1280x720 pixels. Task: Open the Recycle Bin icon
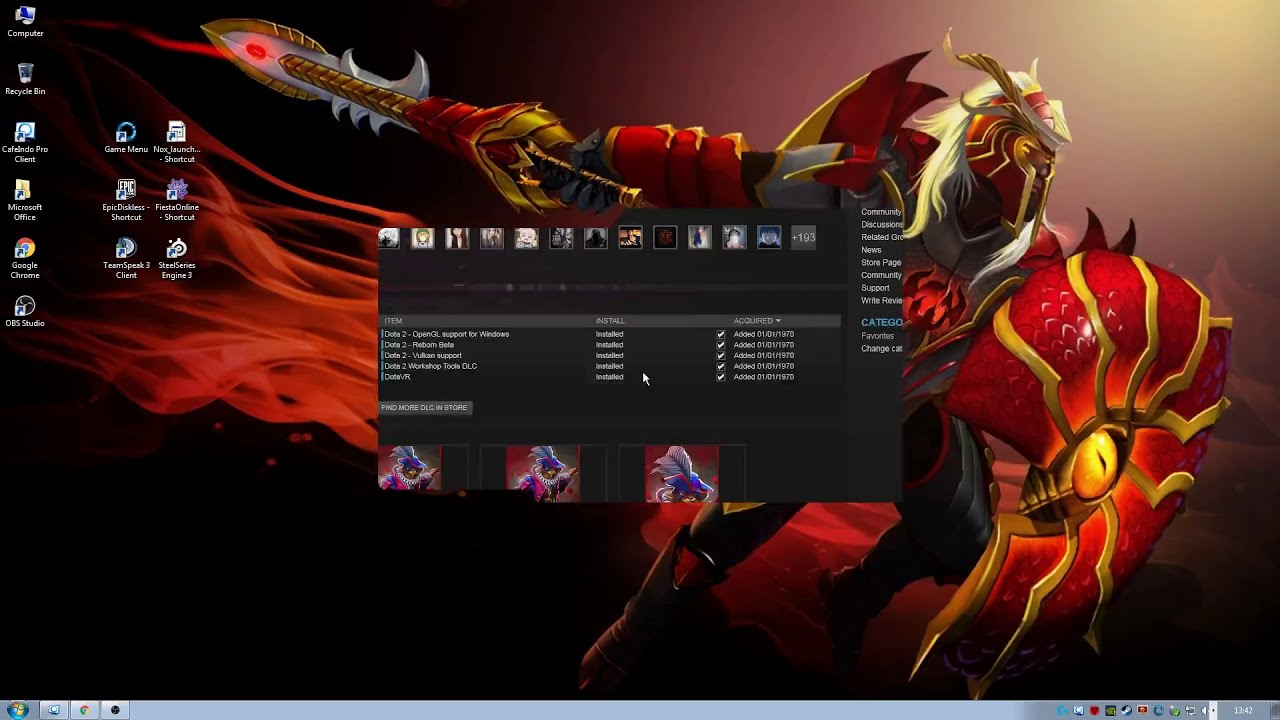(x=25, y=79)
